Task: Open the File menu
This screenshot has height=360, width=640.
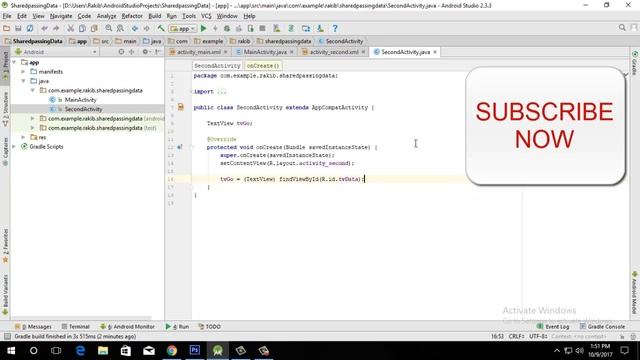Action: [7, 16]
